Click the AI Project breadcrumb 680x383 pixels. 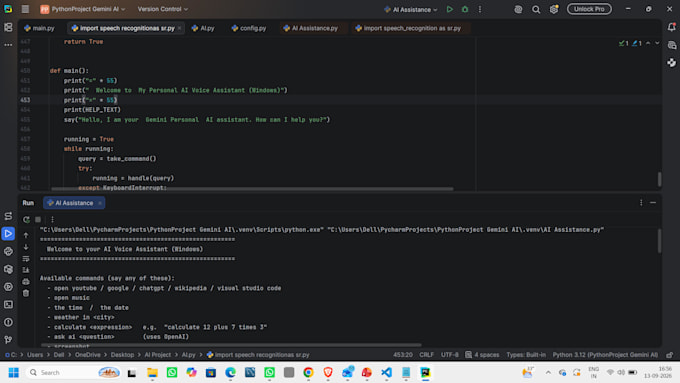[157, 355]
